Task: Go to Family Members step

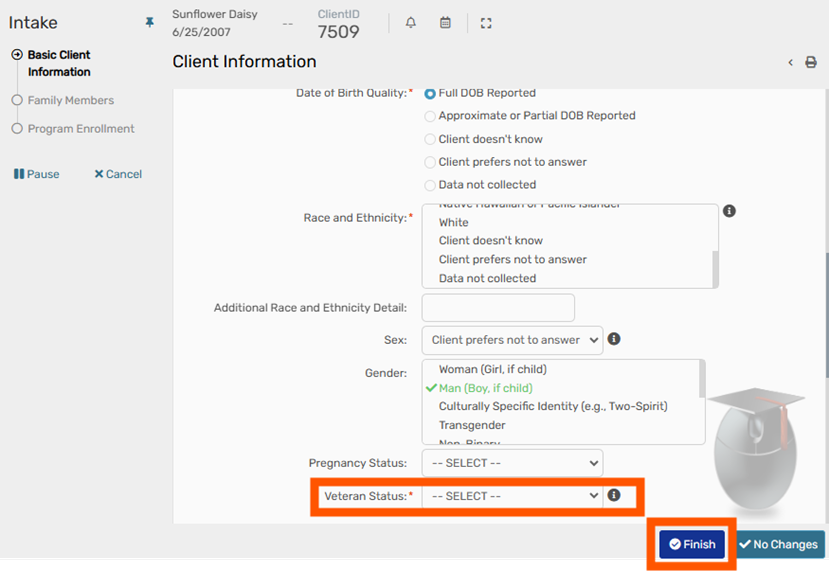Action: click(x=70, y=100)
